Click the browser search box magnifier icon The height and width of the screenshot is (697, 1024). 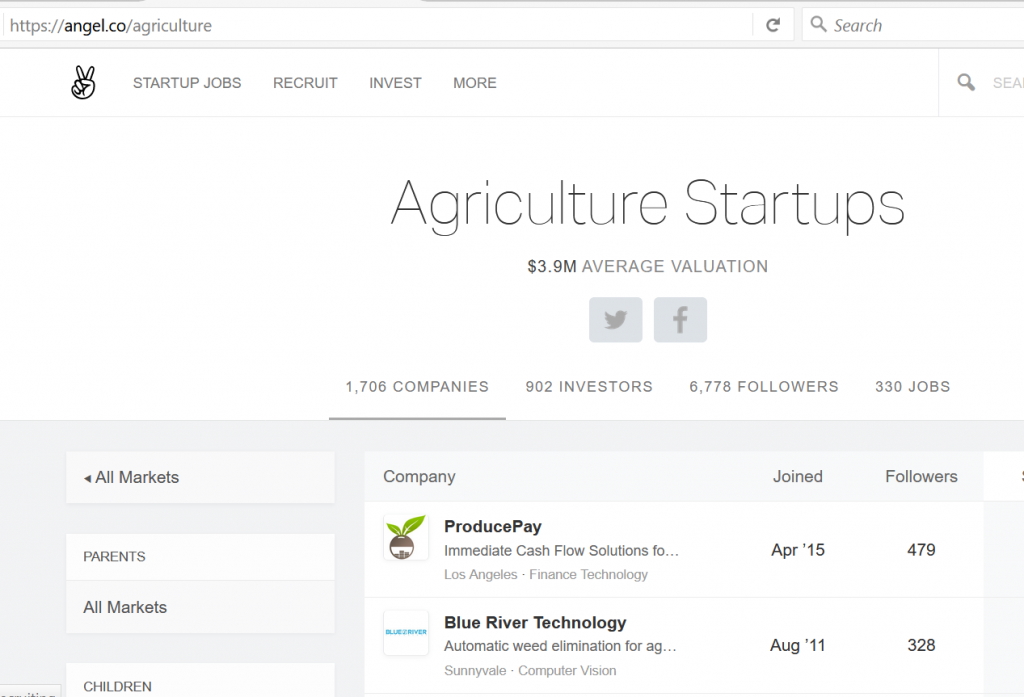pyautogui.click(x=818, y=24)
